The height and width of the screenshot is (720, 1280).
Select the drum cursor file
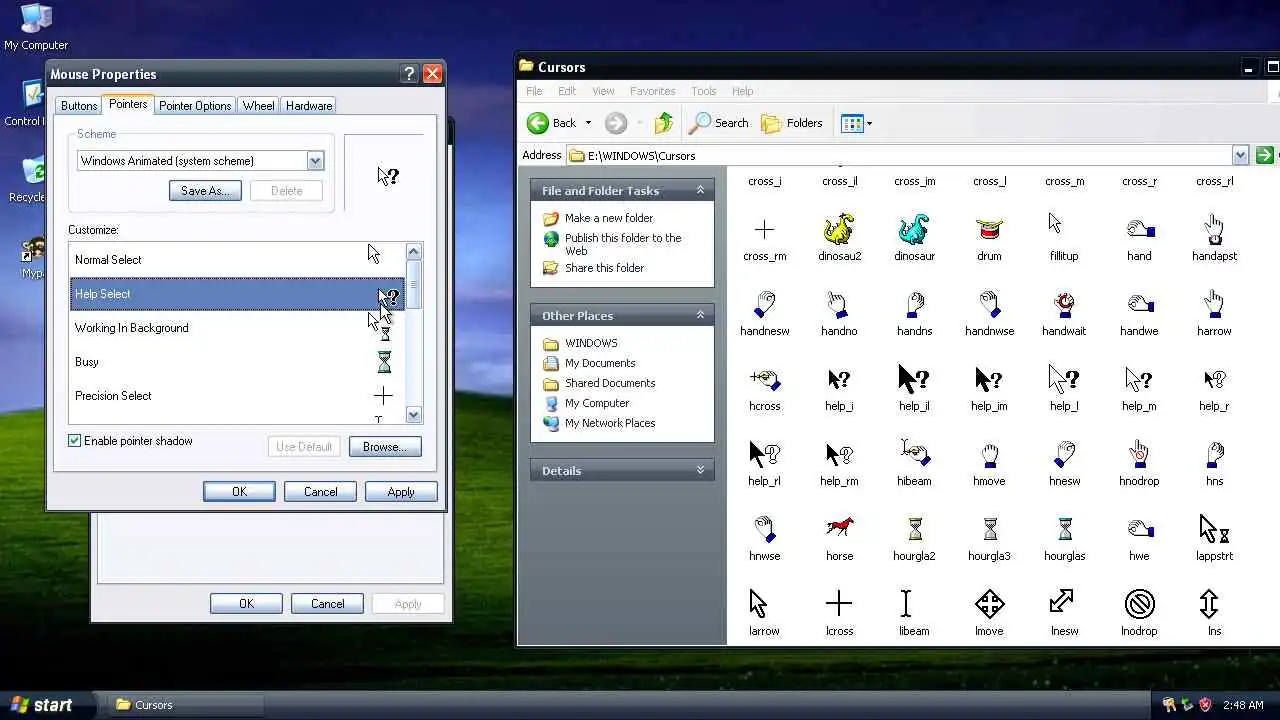[989, 230]
